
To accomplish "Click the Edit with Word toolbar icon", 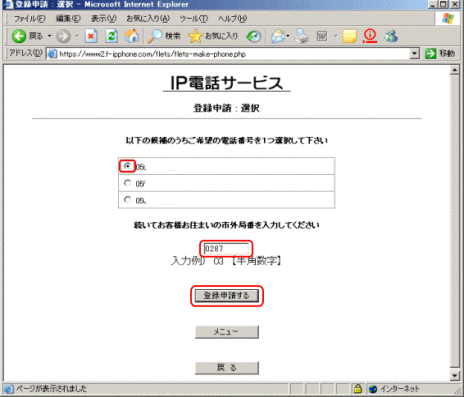I will point(322,36).
